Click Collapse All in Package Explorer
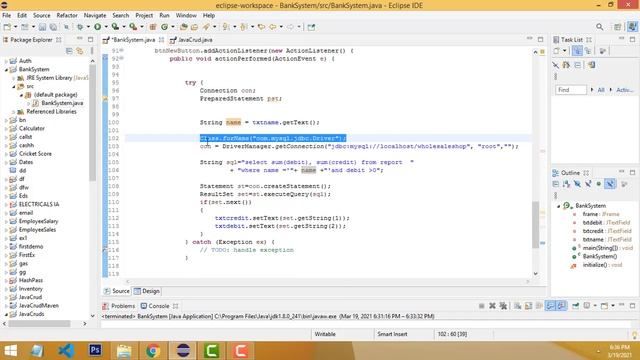This screenshot has height=360, width=640. point(69,51)
